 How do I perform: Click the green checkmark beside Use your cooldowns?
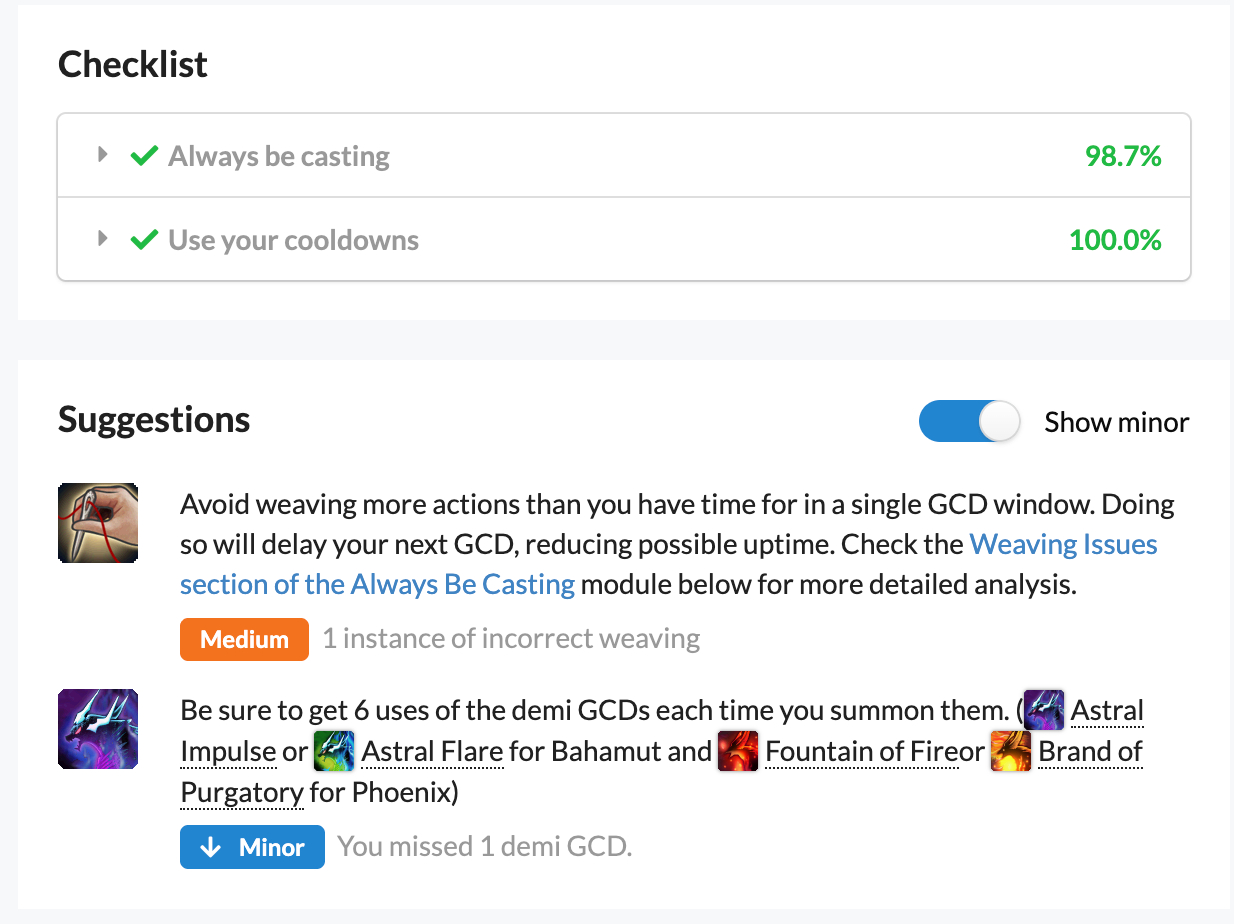[145, 240]
